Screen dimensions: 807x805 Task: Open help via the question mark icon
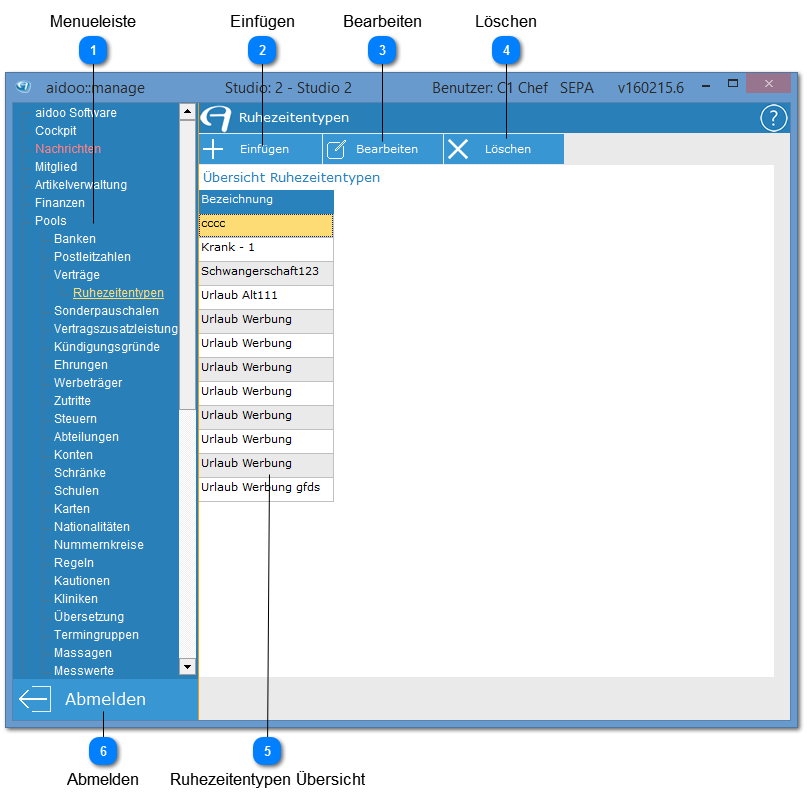(773, 118)
